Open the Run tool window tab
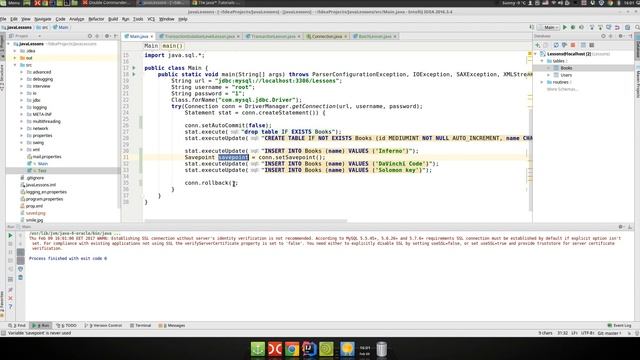This screenshot has width=640, height=360. click(41, 325)
